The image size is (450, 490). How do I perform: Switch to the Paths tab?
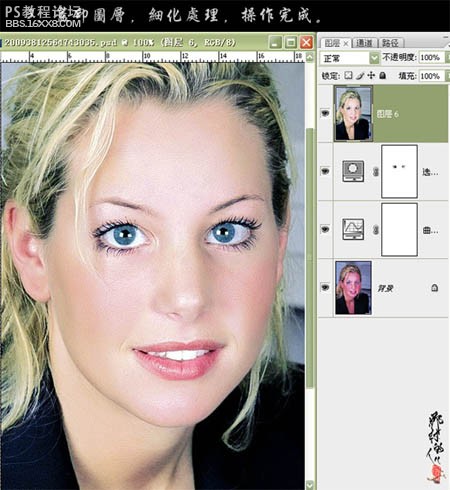pos(390,43)
